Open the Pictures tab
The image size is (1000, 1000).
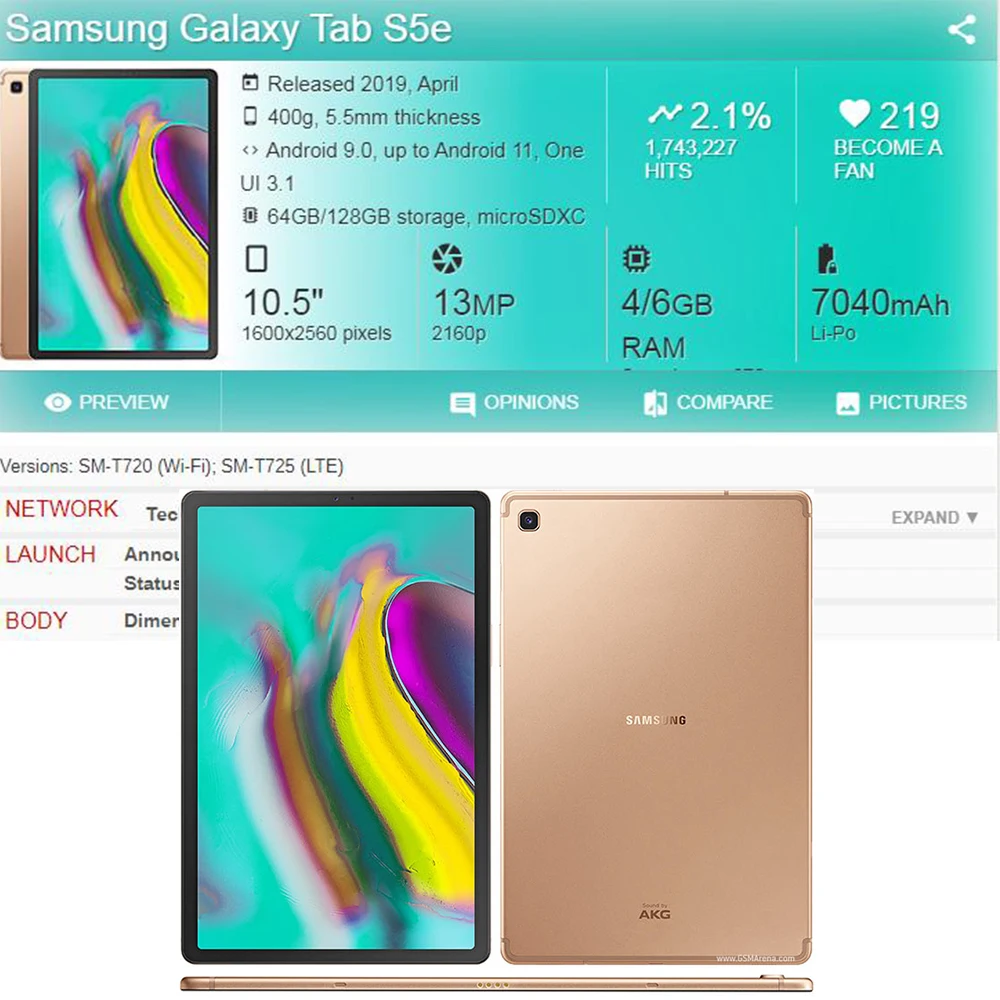(901, 403)
